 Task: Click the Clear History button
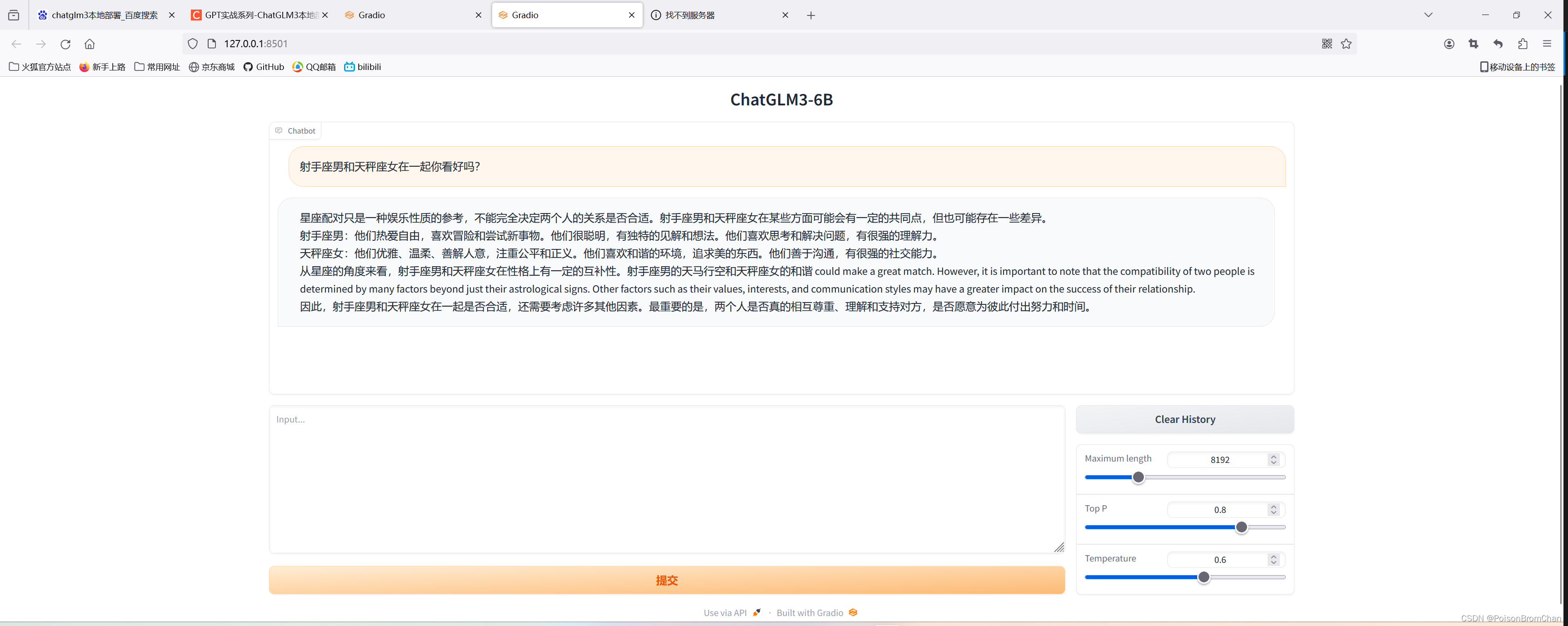click(x=1185, y=419)
